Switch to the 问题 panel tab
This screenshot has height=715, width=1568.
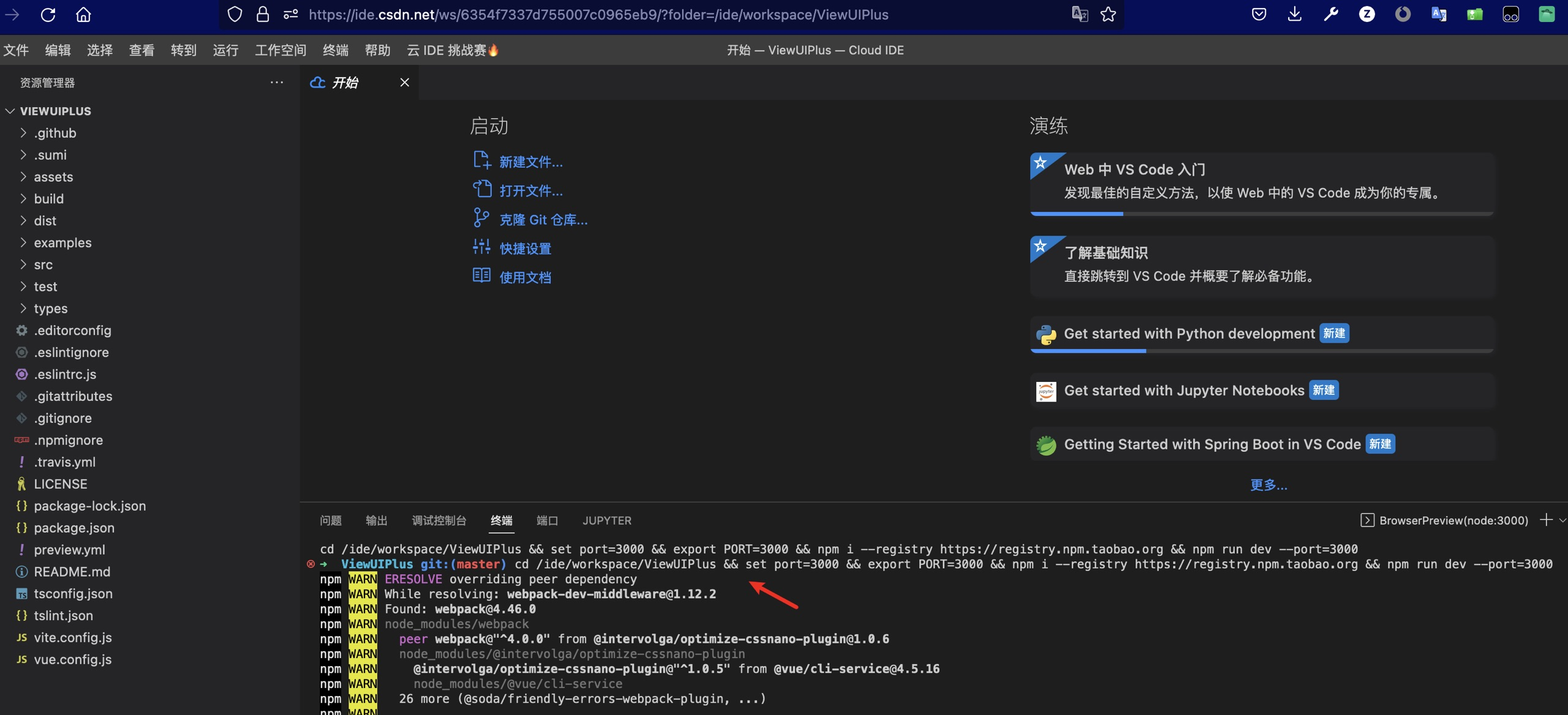point(331,520)
